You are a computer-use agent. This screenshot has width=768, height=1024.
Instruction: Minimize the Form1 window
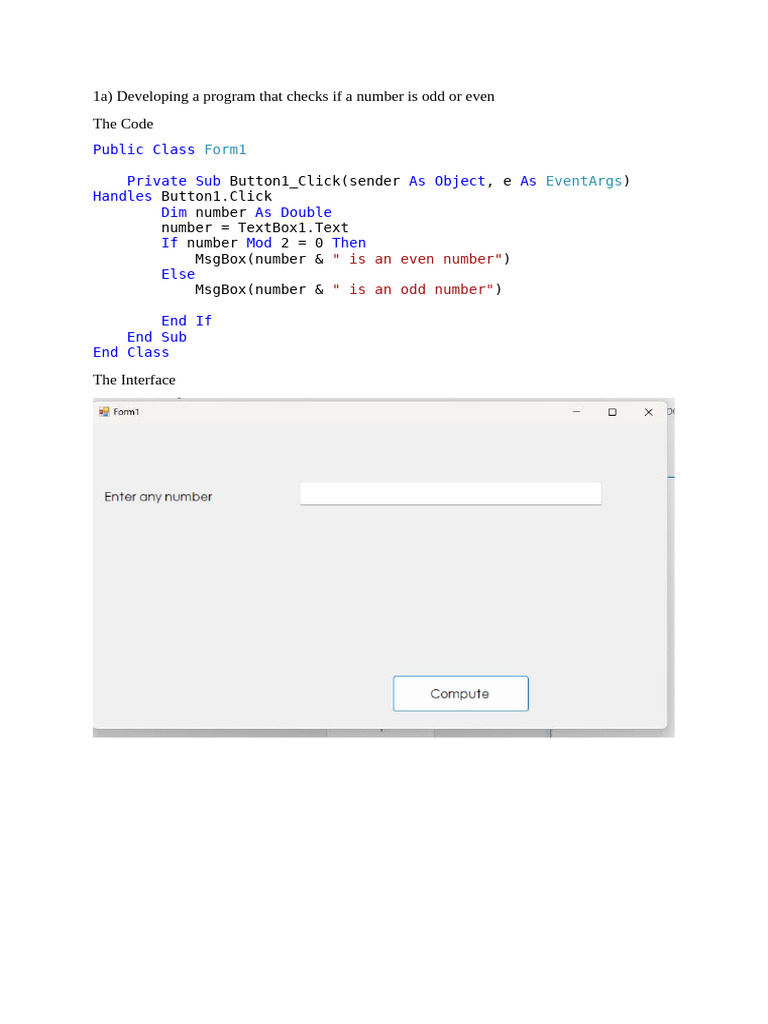576,412
